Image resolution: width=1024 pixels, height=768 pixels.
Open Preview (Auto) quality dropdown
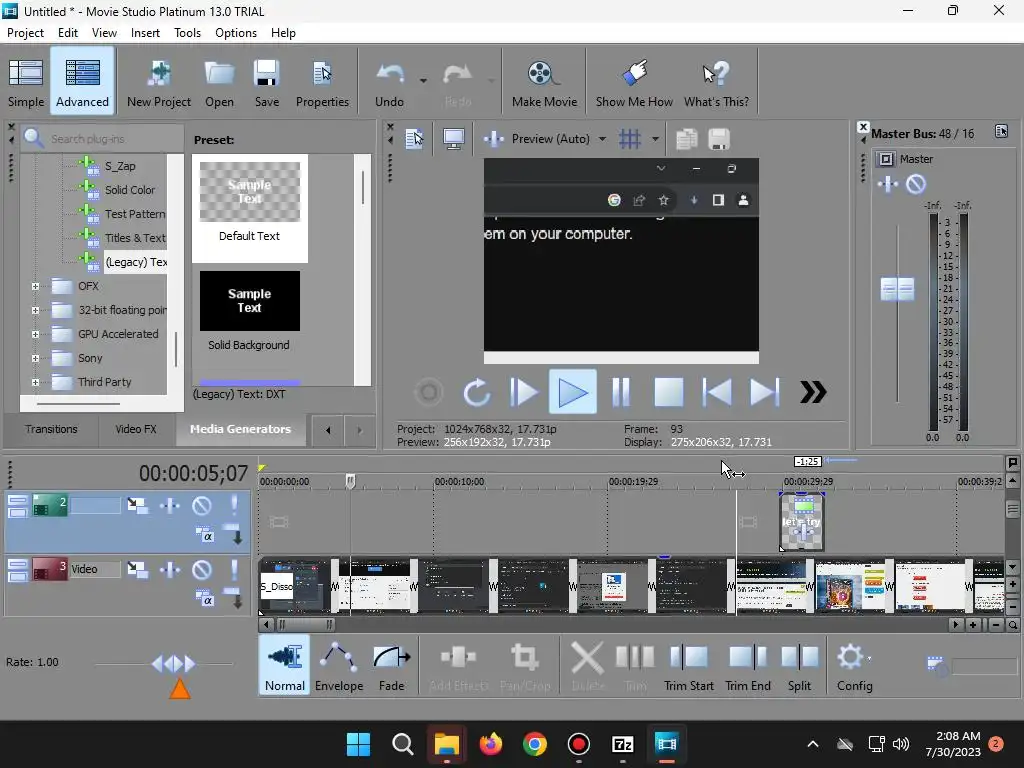coord(602,138)
